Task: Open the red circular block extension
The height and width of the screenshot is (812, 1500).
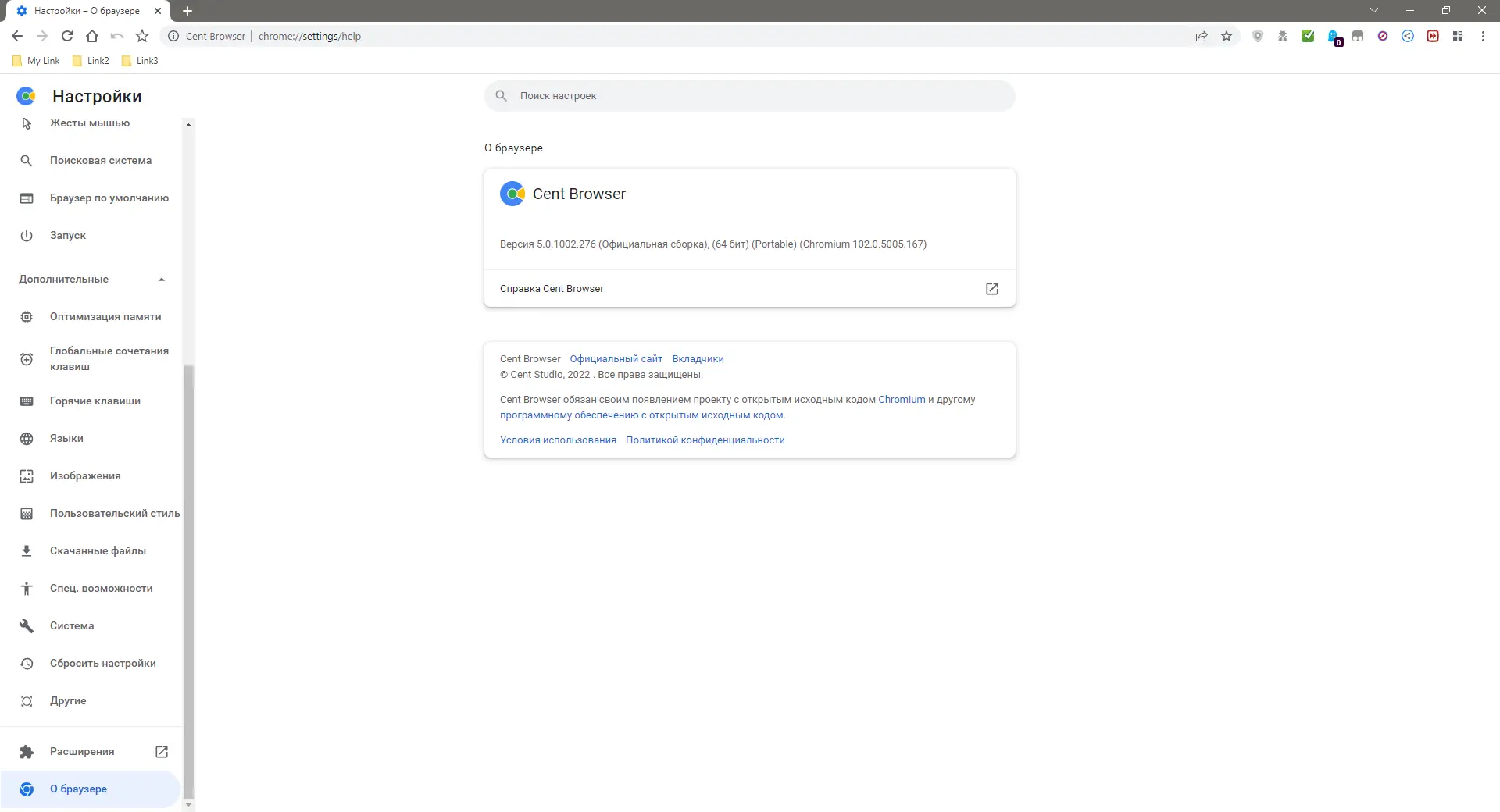Action: [x=1383, y=36]
